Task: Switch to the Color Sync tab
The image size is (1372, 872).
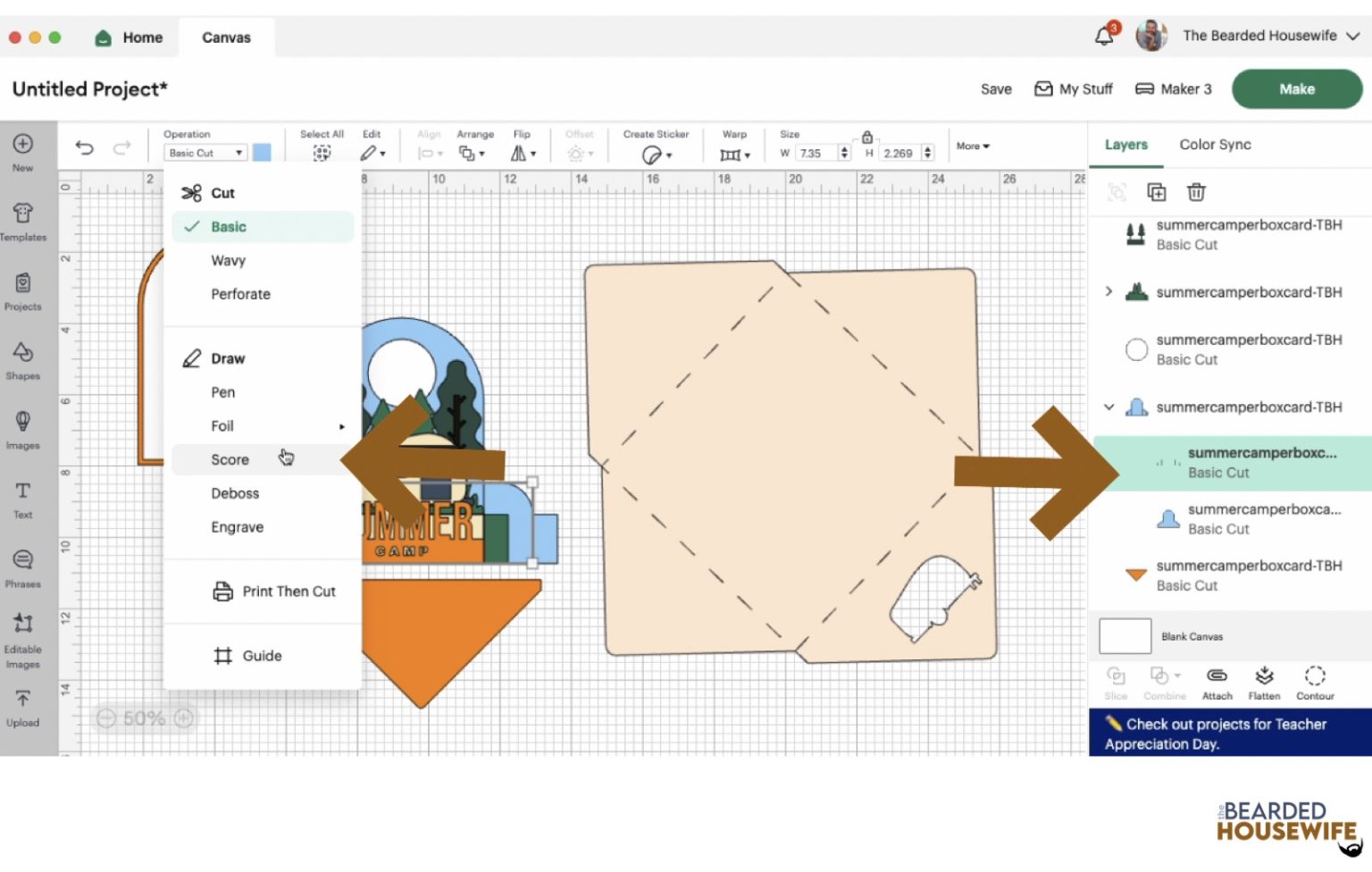Action: point(1215,145)
